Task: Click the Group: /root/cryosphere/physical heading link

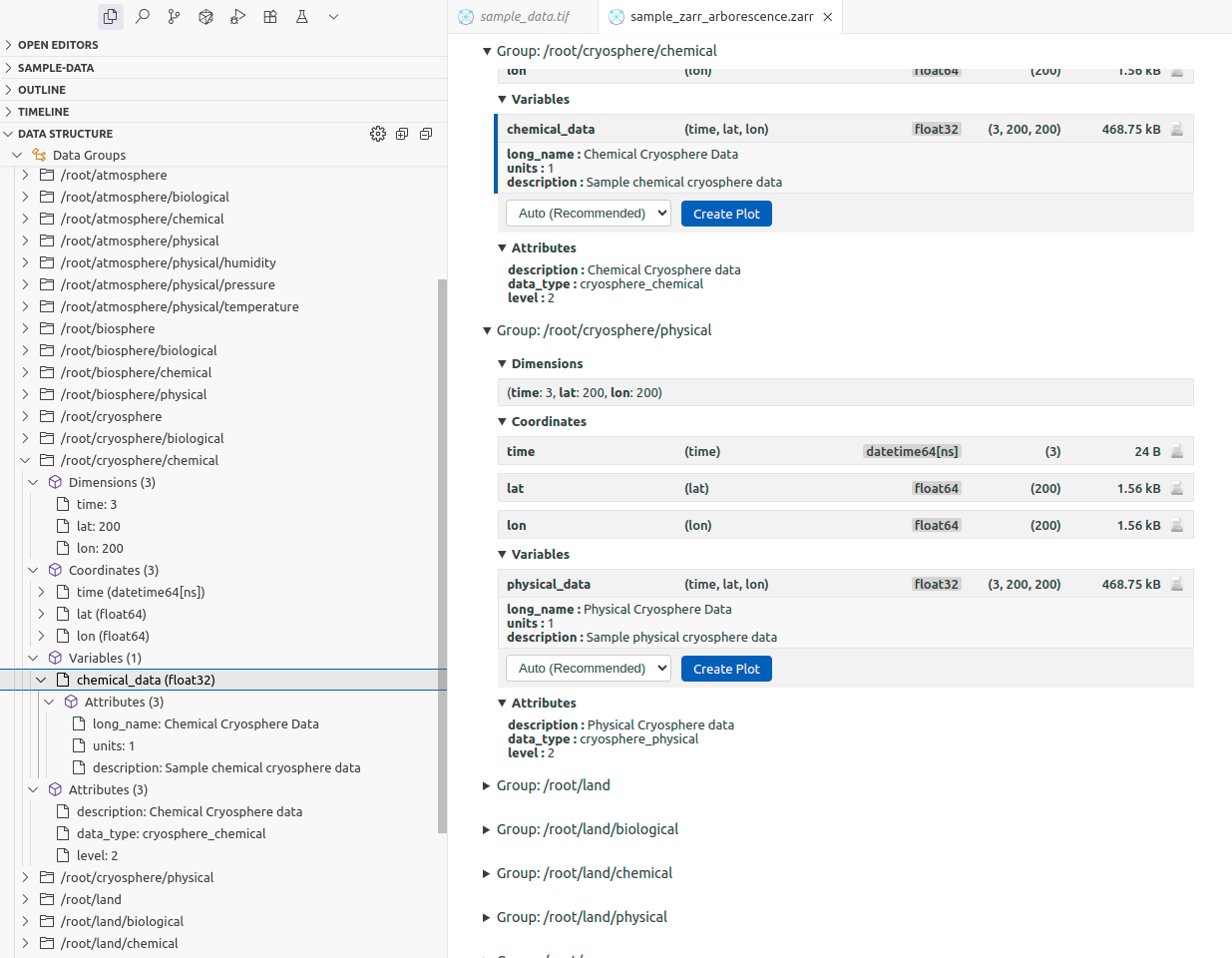Action: [600, 329]
